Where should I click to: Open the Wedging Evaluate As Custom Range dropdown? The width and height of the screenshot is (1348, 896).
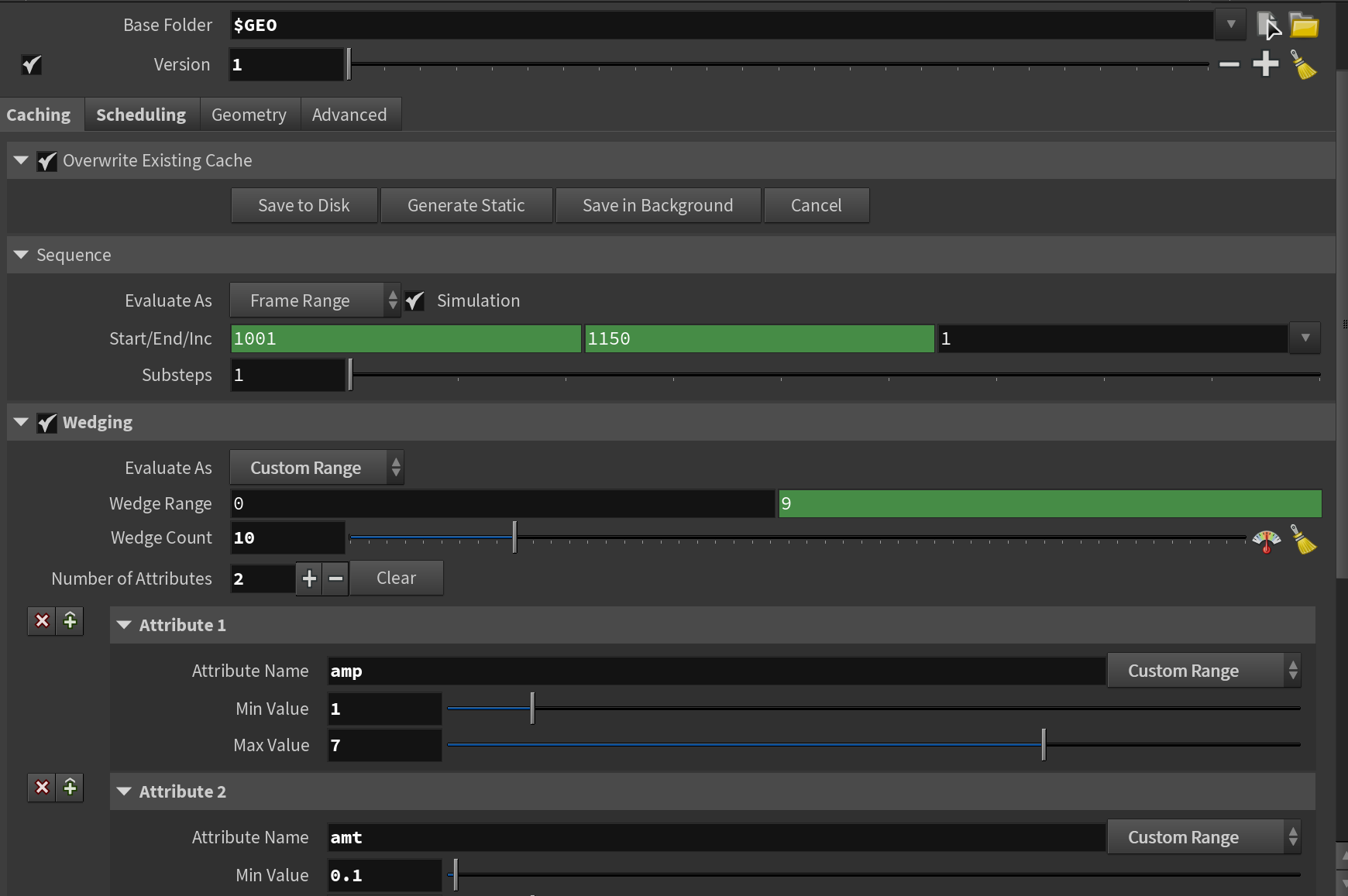(317, 468)
